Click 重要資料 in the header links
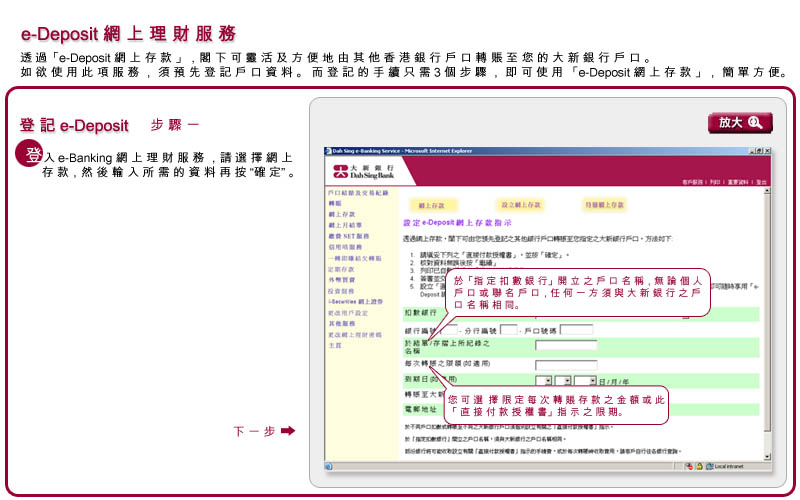 [739, 182]
